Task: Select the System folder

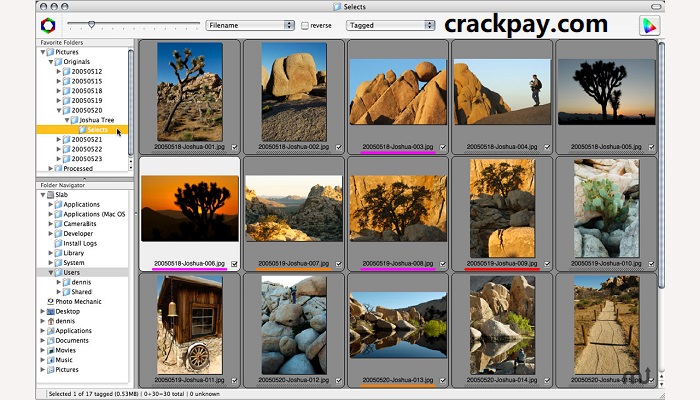Action: coord(74,262)
